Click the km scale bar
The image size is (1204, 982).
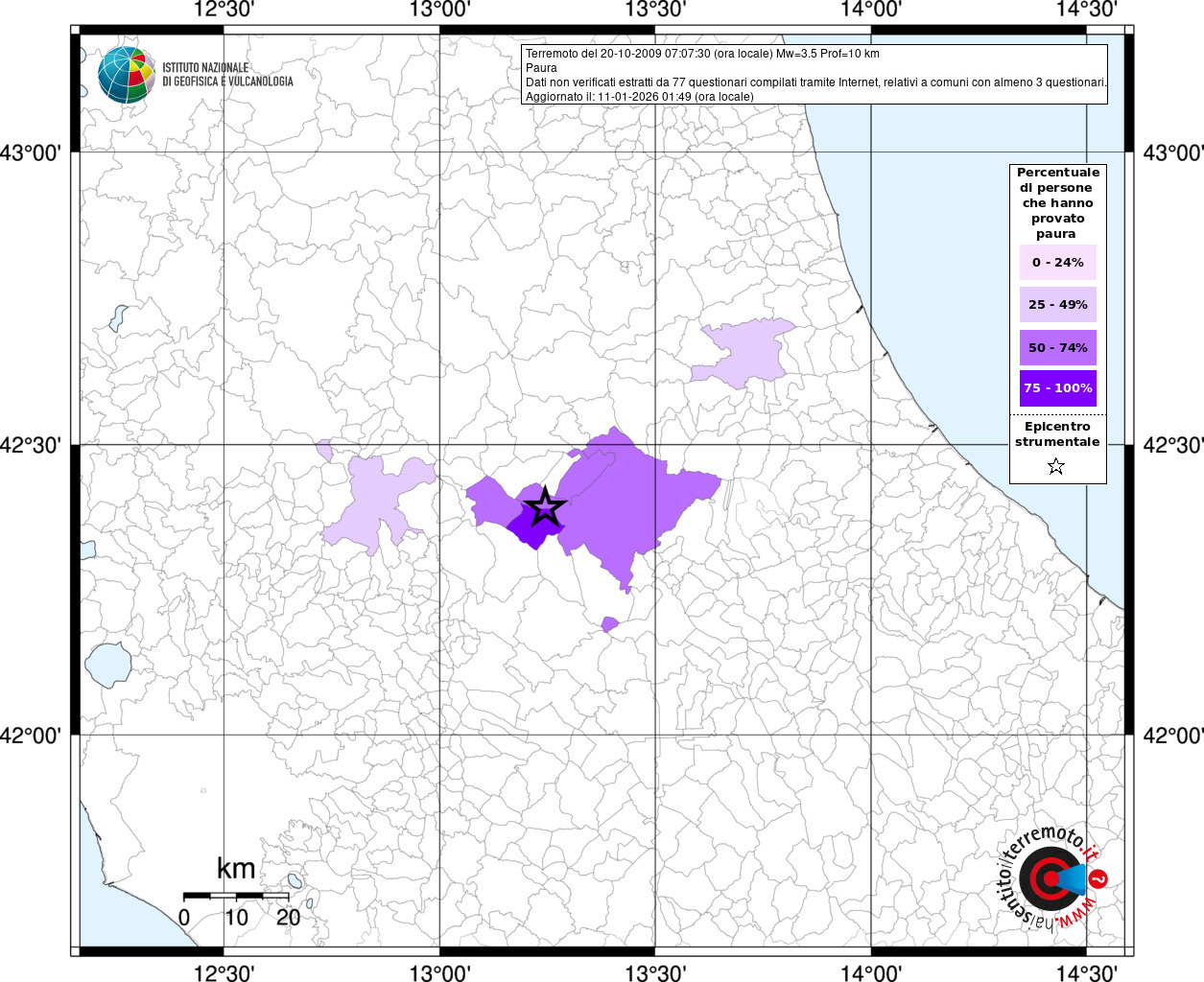coord(236,896)
